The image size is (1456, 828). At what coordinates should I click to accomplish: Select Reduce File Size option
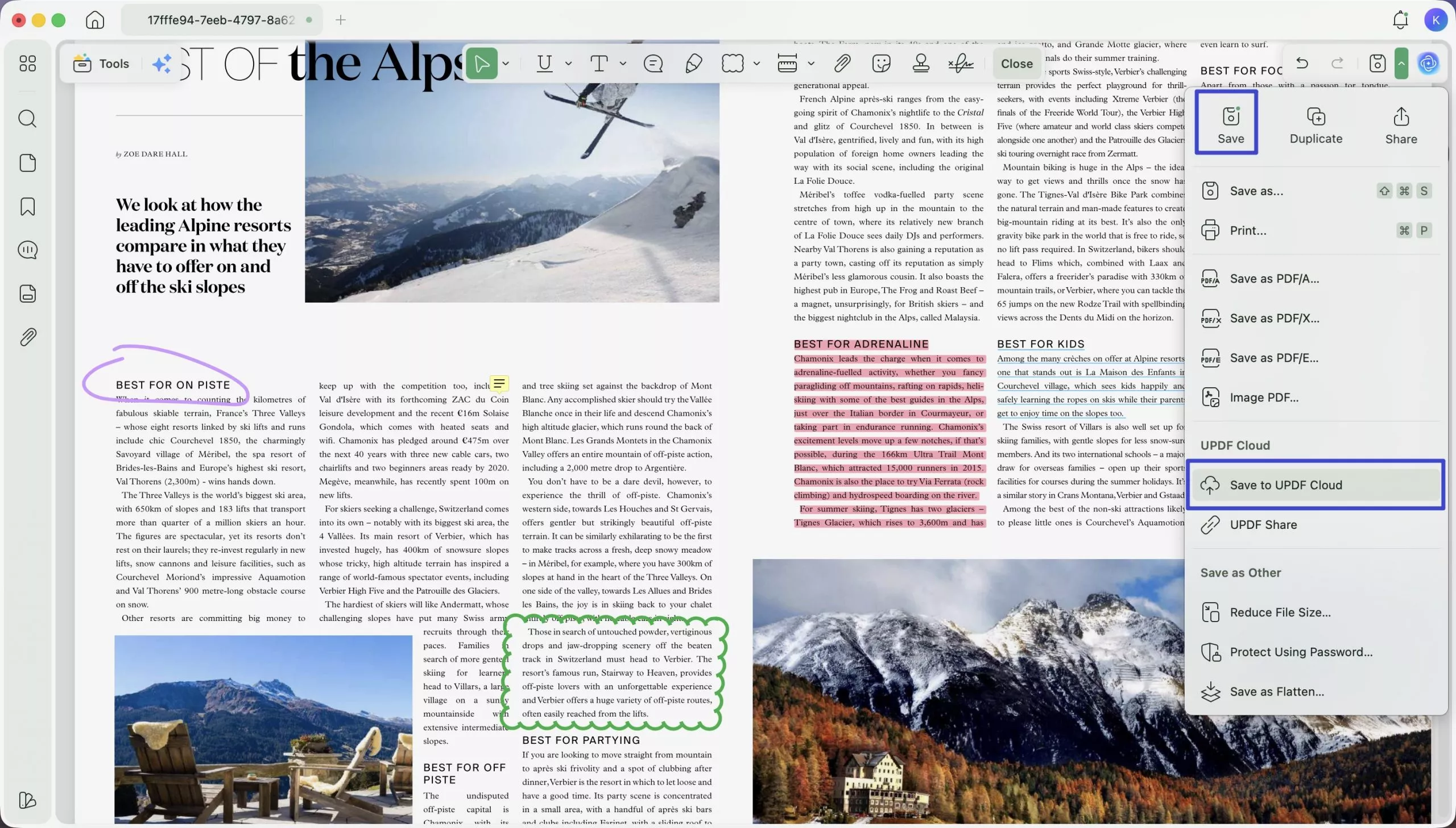coord(1280,612)
